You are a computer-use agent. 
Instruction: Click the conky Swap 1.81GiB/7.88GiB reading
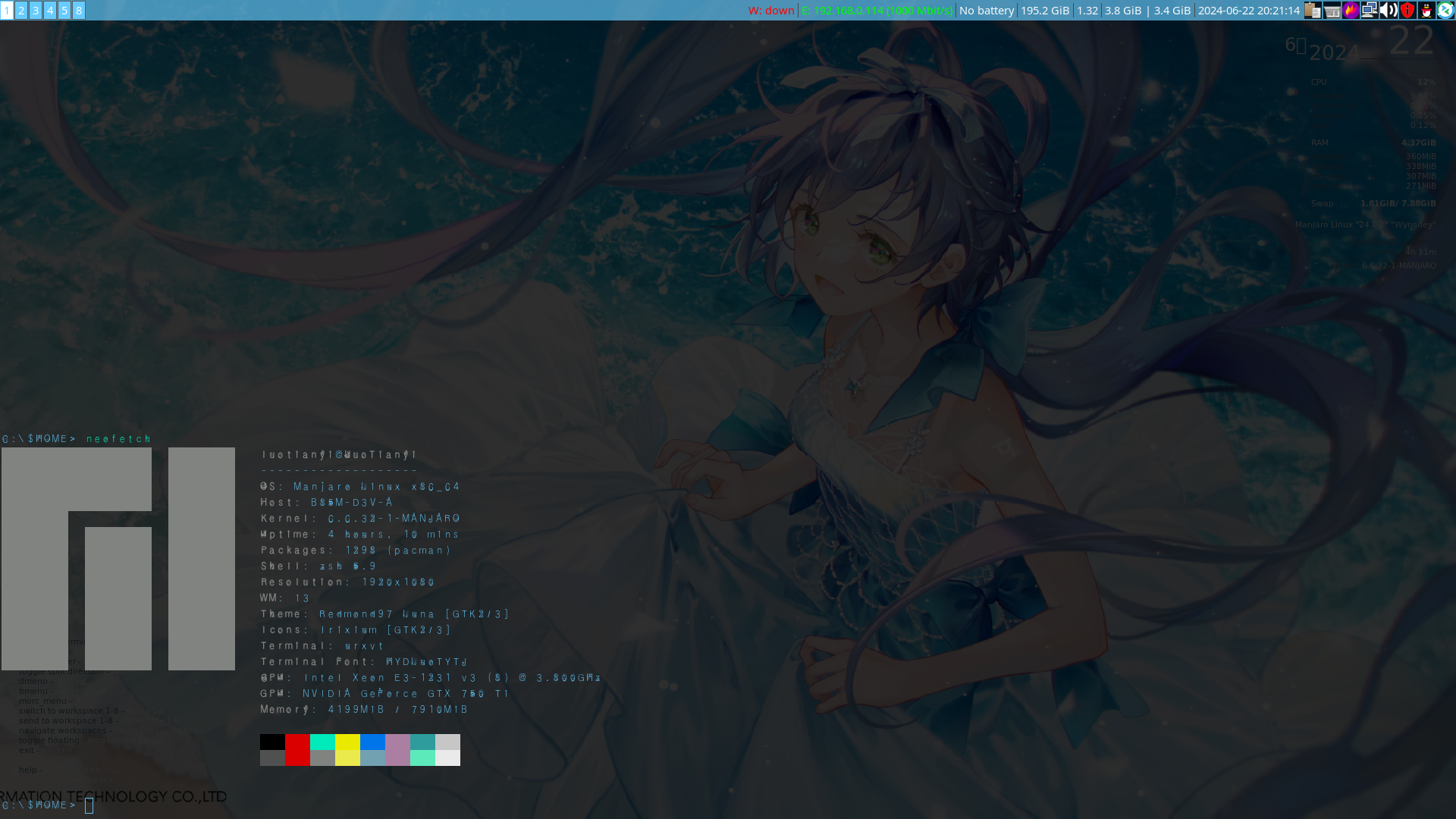pyautogui.click(x=1398, y=203)
